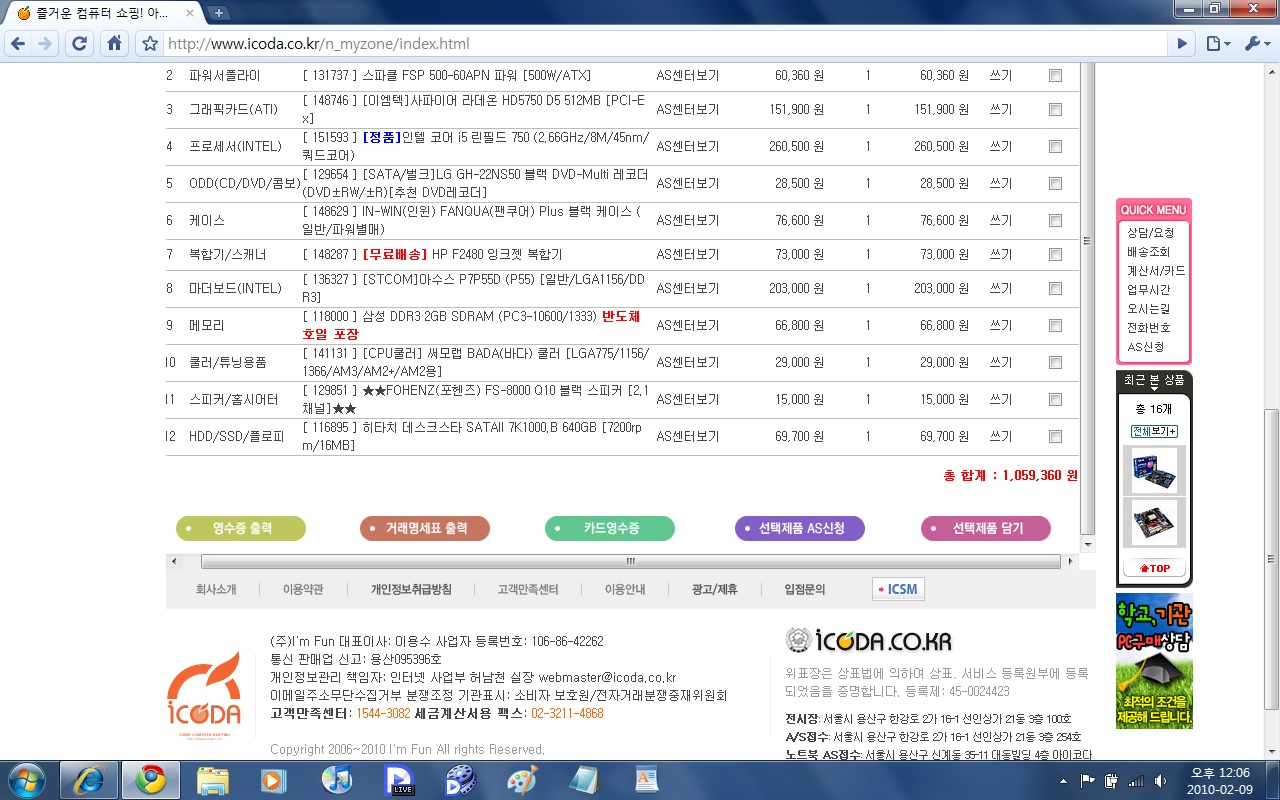Click the Go arrow beside address bar
1280x800 pixels.
[x=1182, y=44]
